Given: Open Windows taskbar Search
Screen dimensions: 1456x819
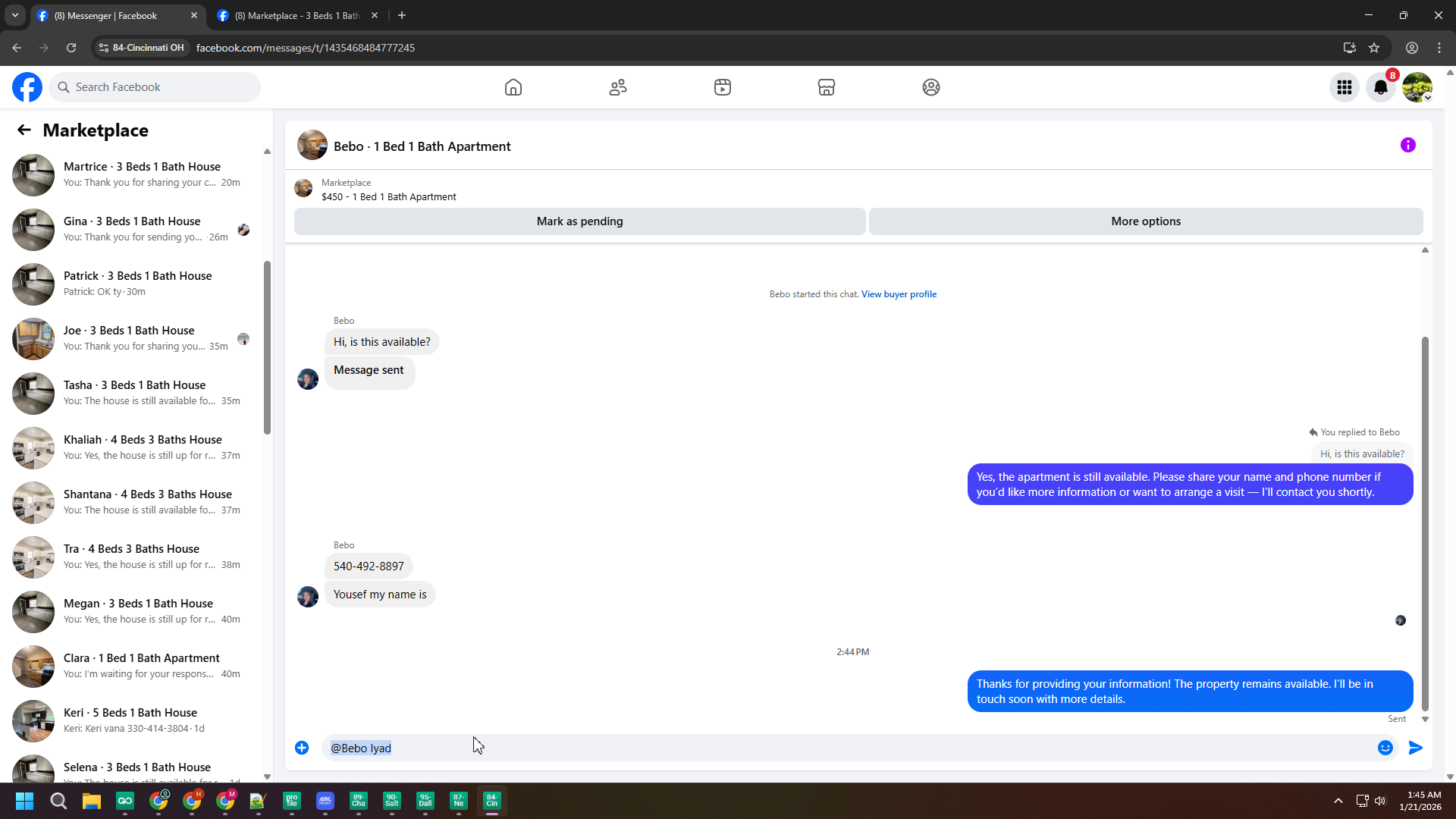Looking at the screenshot, I should [58, 801].
